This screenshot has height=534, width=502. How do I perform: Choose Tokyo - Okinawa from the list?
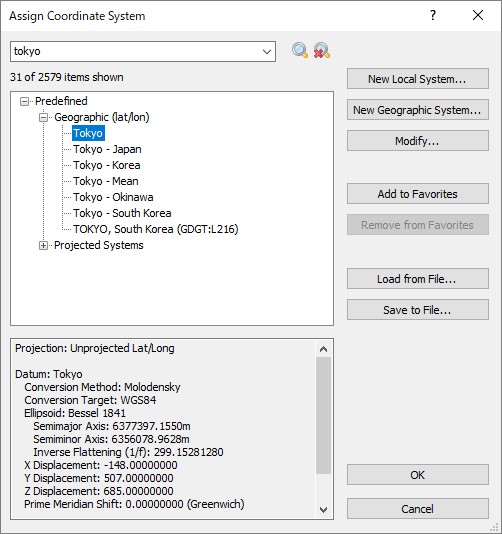click(113, 197)
